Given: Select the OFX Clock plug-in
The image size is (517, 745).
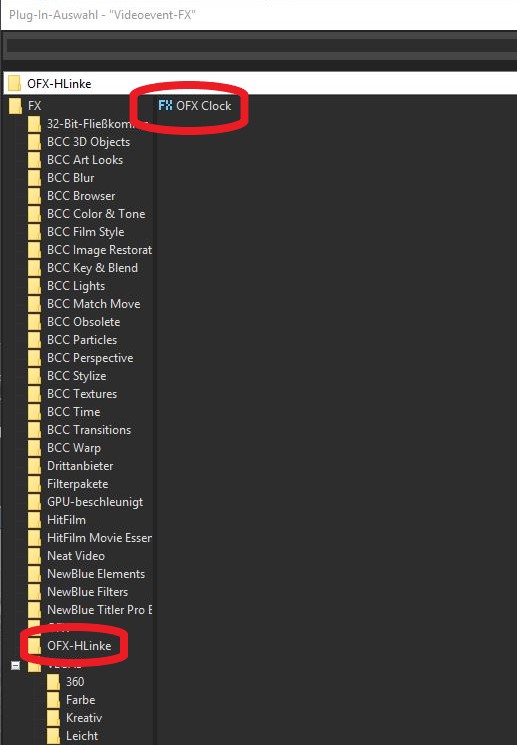Looking at the screenshot, I should pos(195,105).
